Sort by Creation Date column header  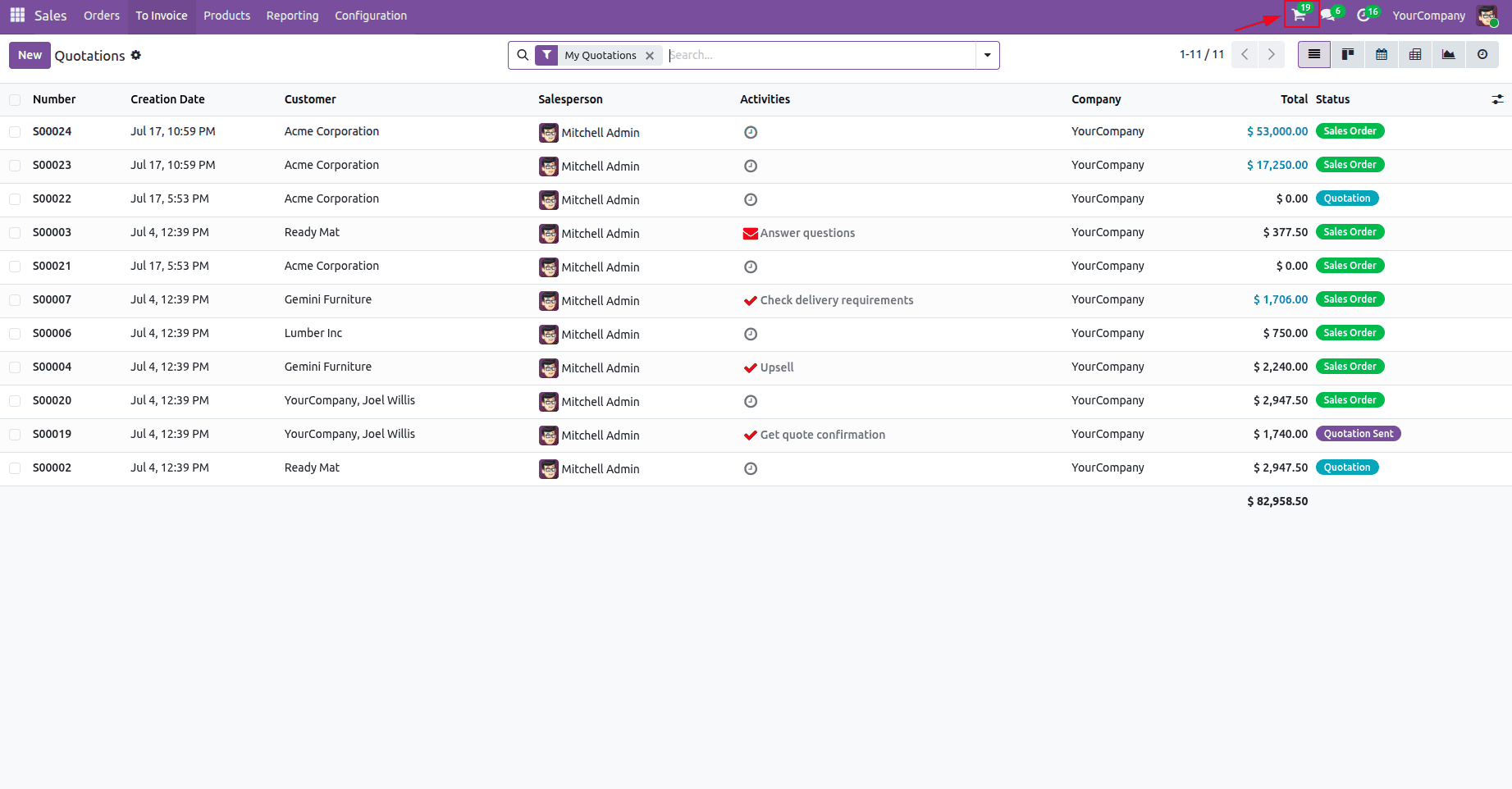tap(167, 99)
